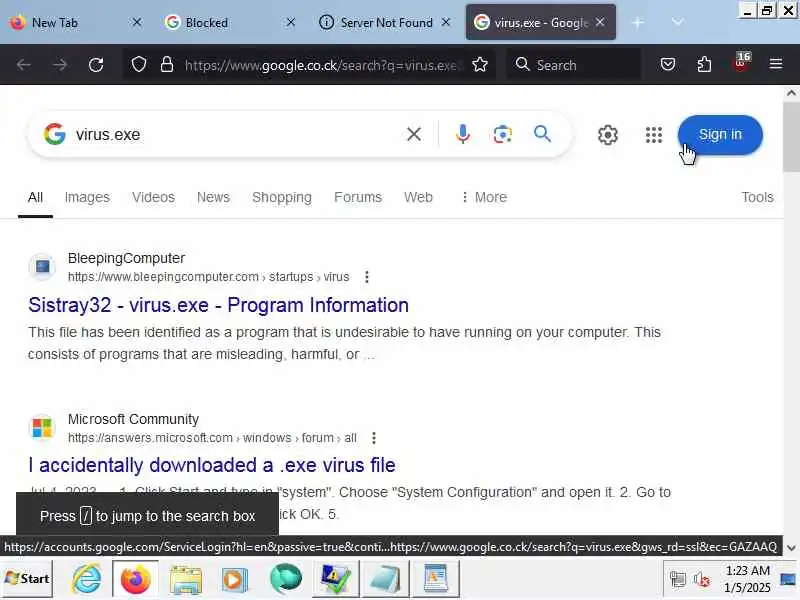
Task: Open tracking protection shield icon
Action: pyautogui.click(x=139, y=65)
